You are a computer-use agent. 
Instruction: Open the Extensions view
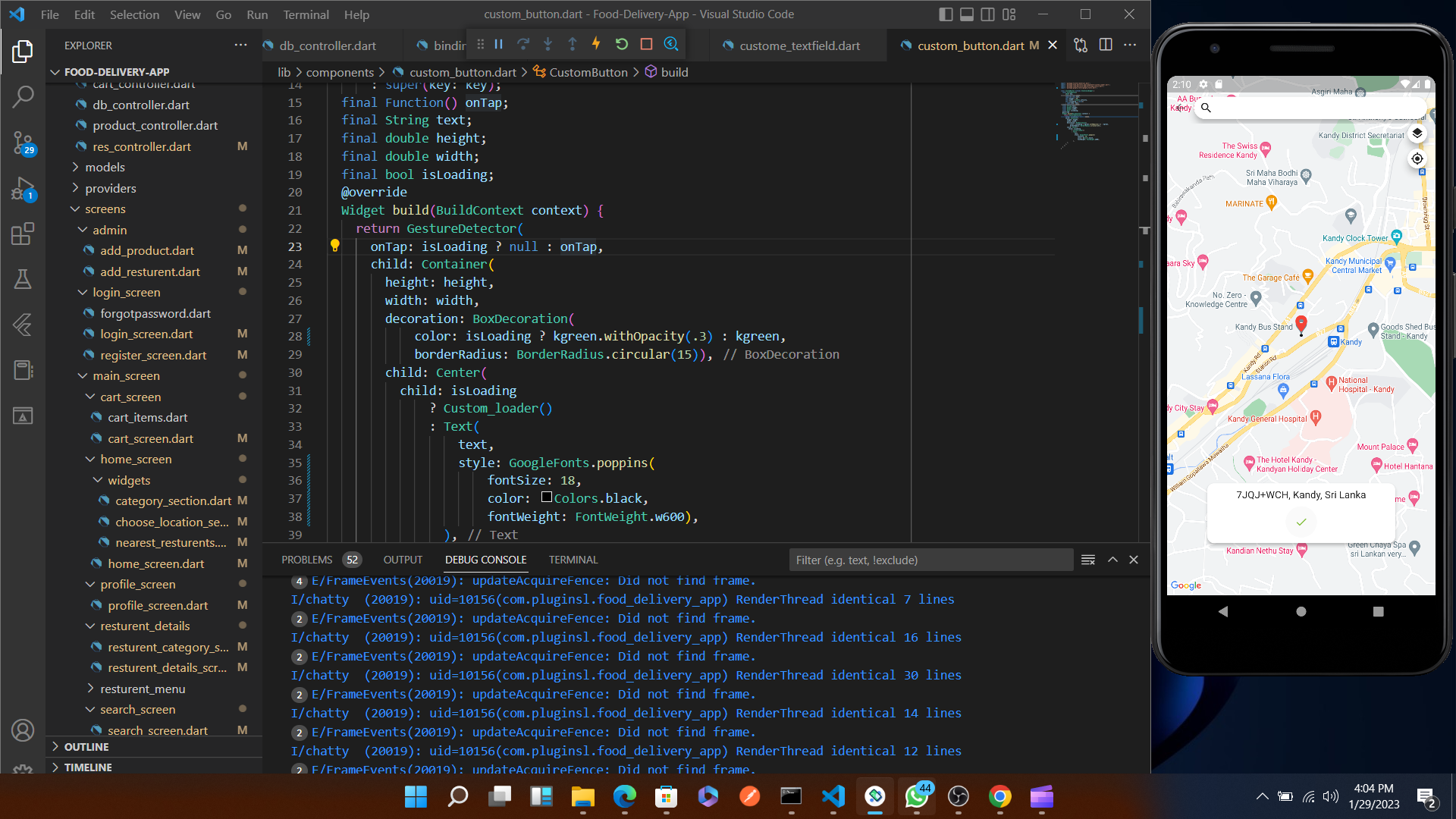click(22, 234)
